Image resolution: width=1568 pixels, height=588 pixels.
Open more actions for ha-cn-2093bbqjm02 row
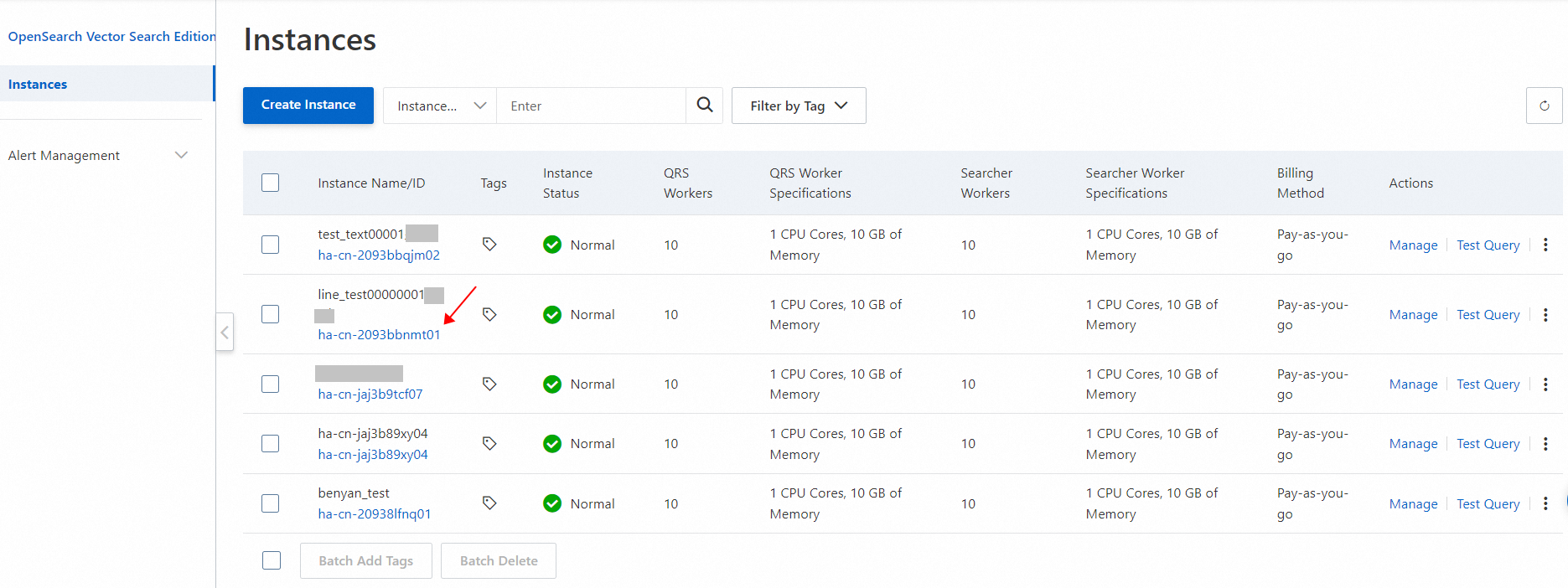(x=1545, y=245)
